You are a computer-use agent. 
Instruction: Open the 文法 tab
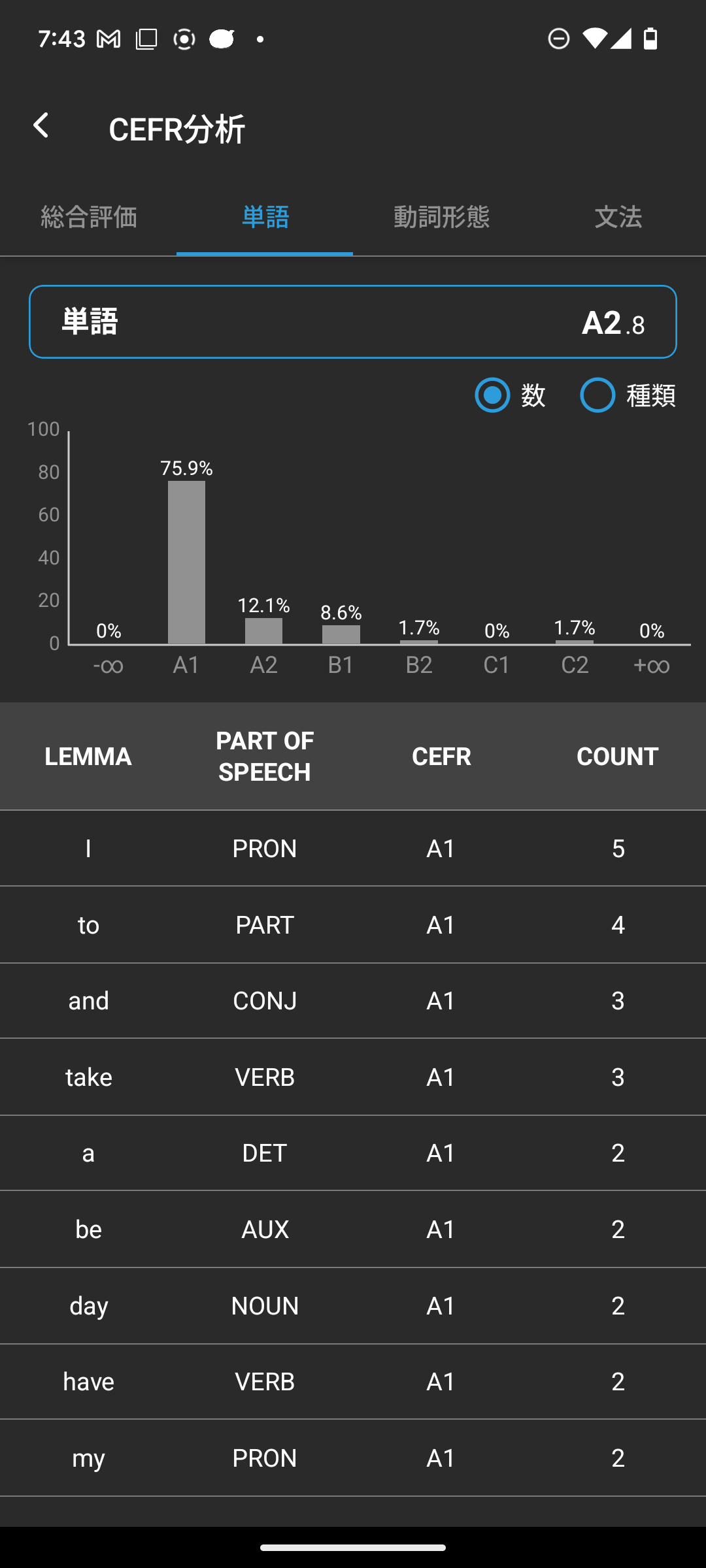[x=618, y=217]
